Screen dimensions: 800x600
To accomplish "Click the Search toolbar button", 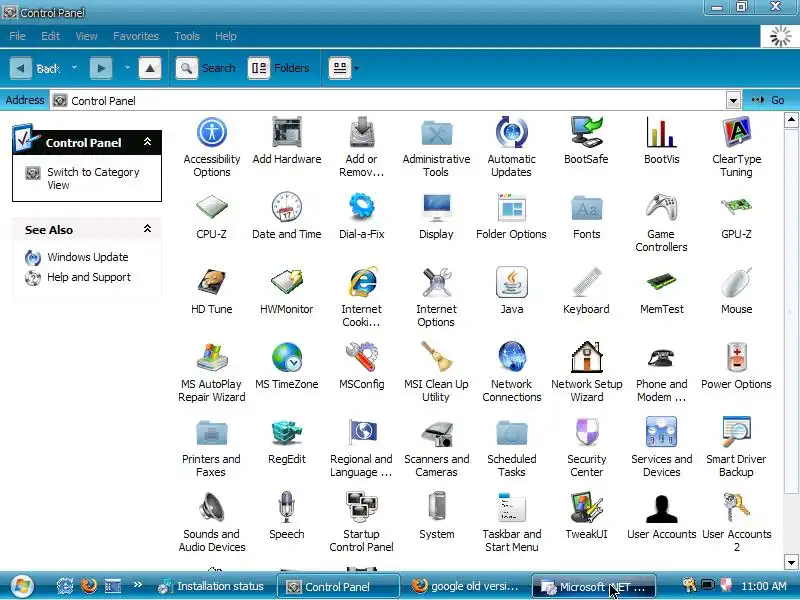I will pos(206,68).
